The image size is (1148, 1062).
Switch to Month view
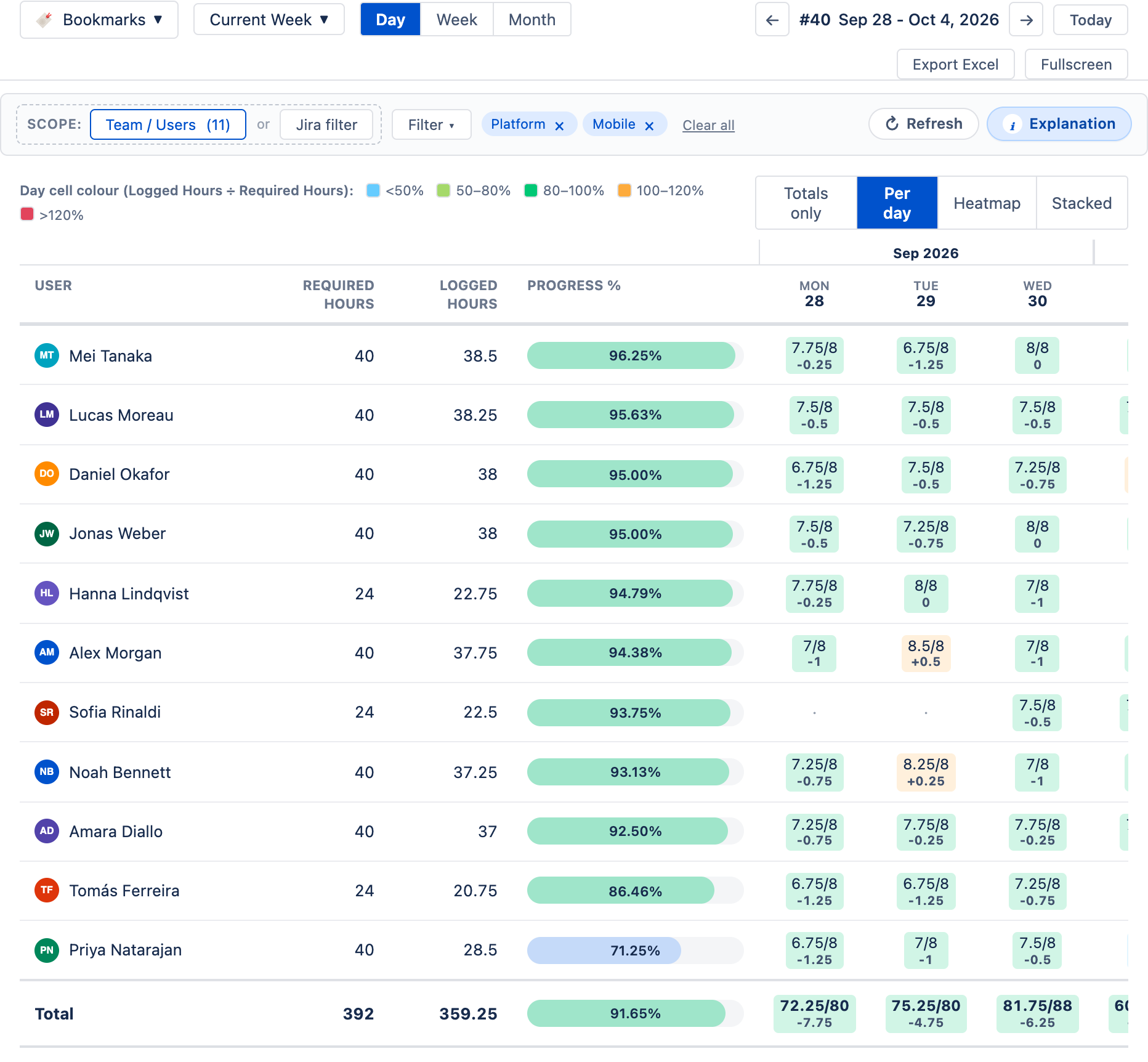[532, 20]
